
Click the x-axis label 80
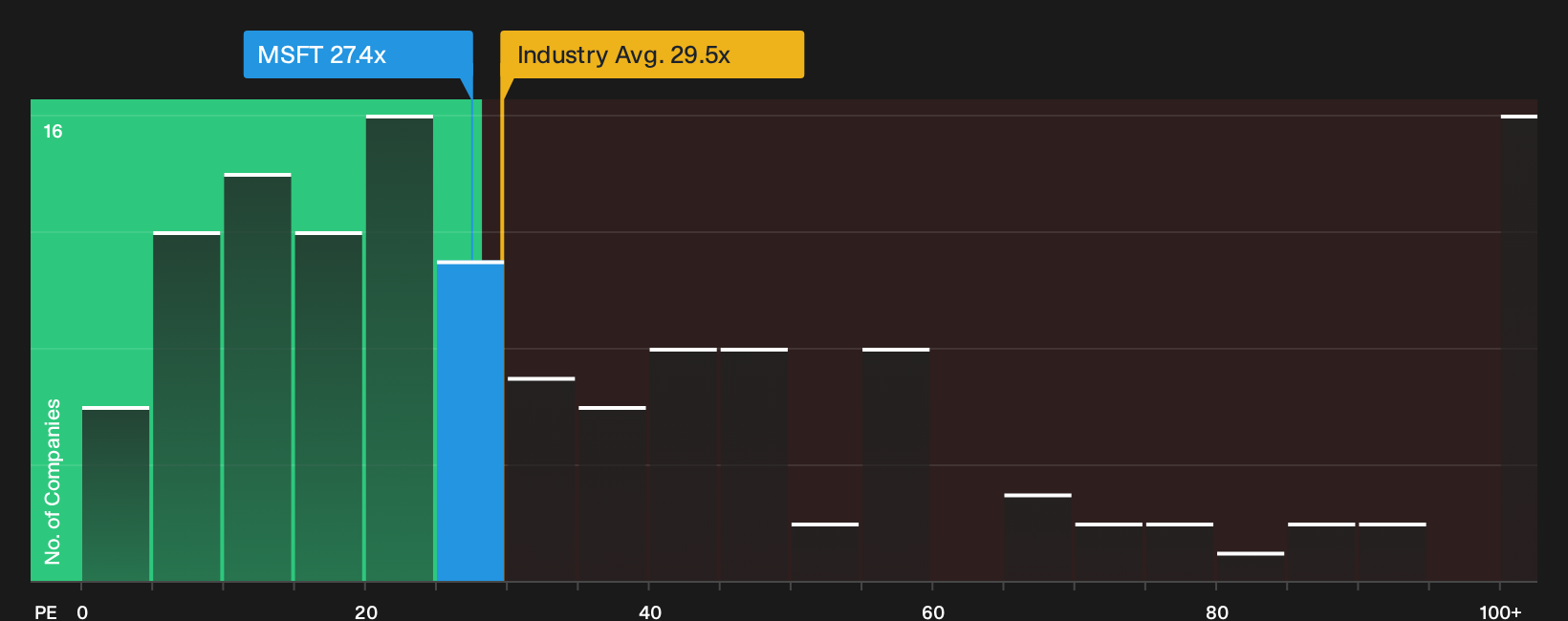click(1217, 611)
